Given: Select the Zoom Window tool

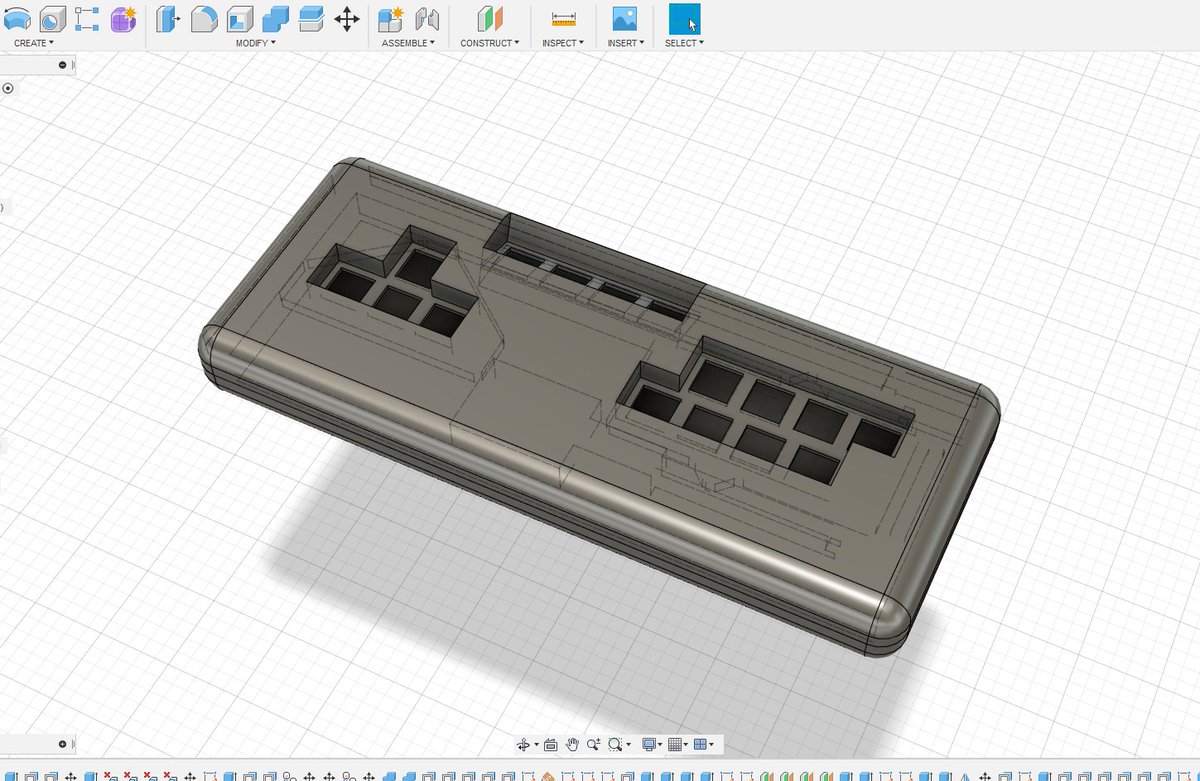Looking at the screenshot, I should 615,744.
